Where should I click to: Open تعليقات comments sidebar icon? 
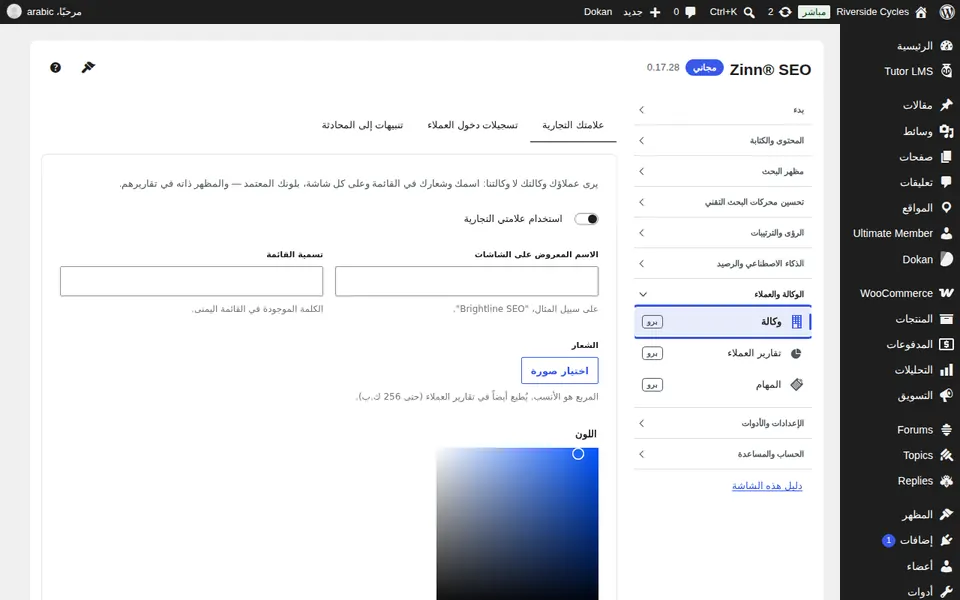(x=946, y=182)
